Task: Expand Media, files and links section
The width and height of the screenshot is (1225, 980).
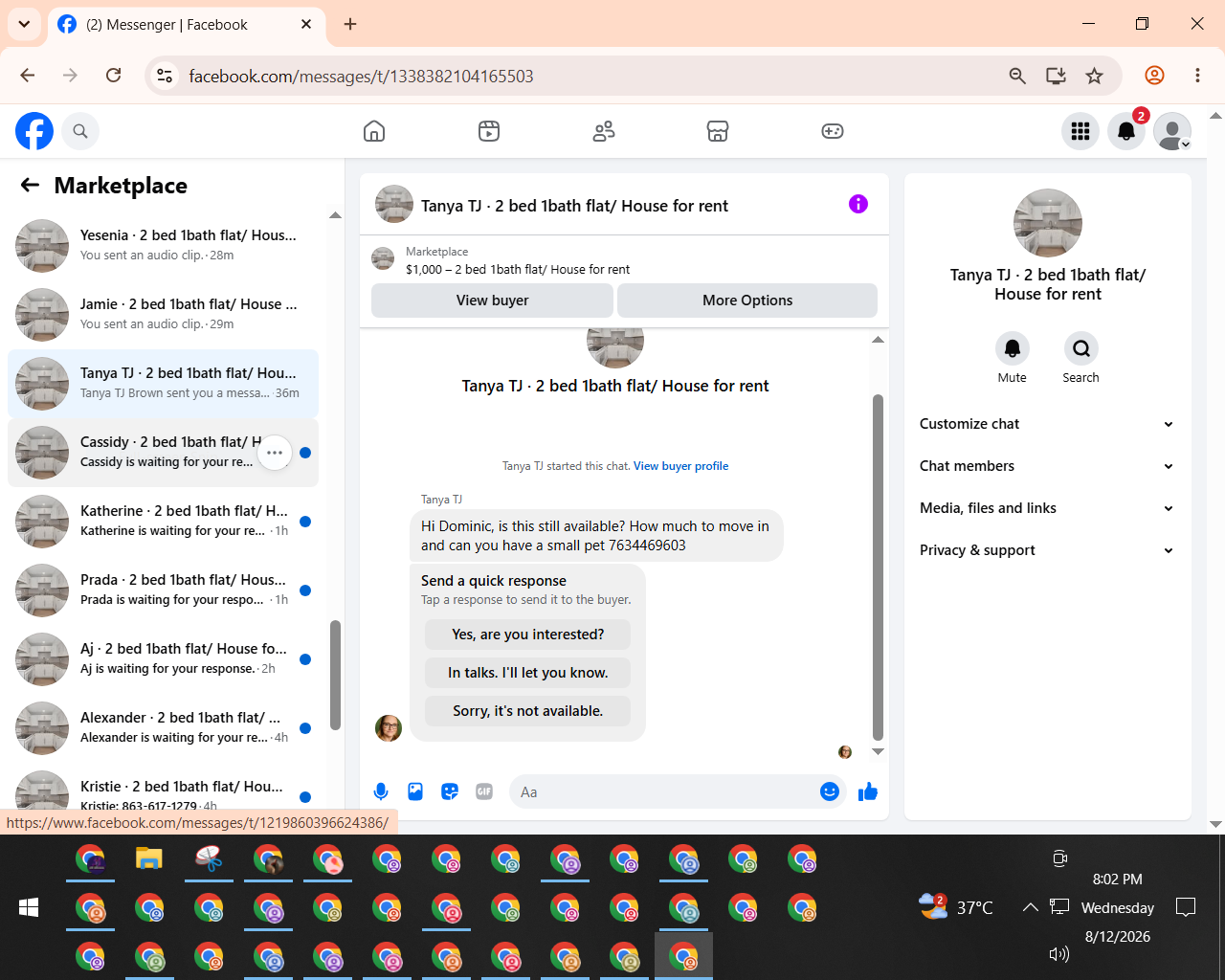Action: [x=1048, y=508]
